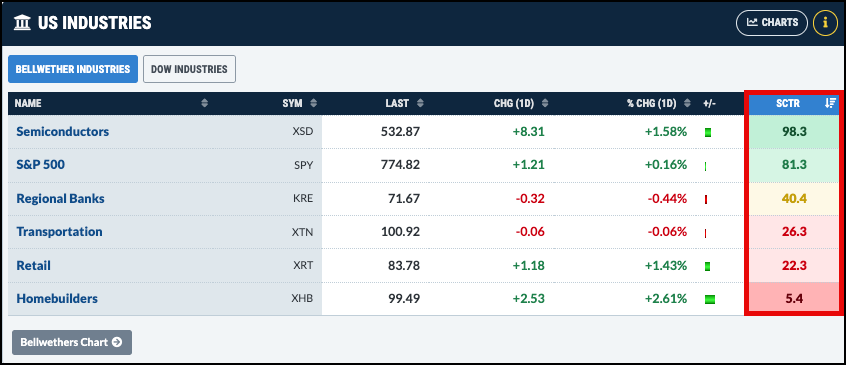Open S&P 500 link
The height and width of the screenshot is (365, 846).
tap(40, 165)
